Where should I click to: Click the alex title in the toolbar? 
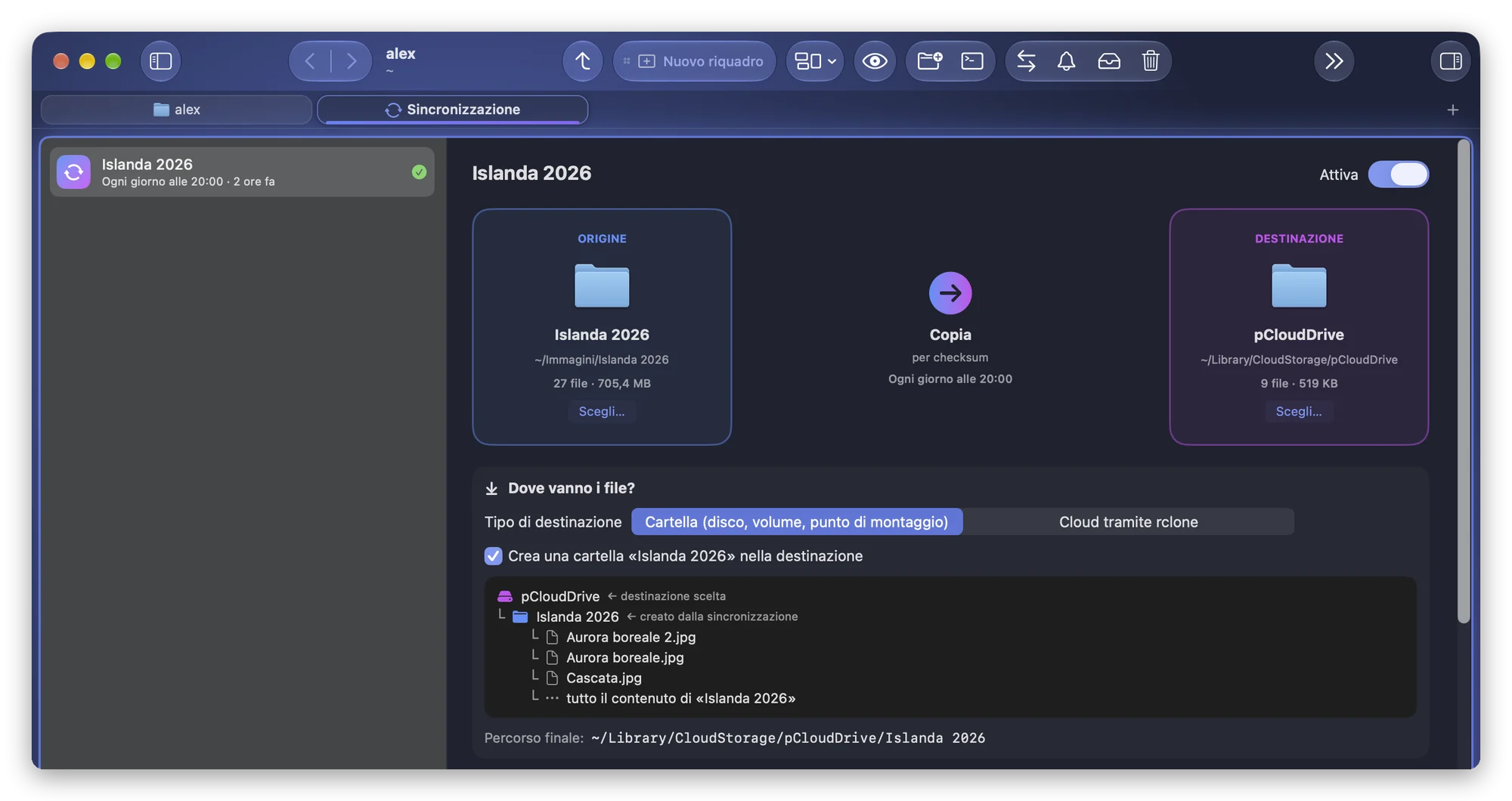point(401,54)
